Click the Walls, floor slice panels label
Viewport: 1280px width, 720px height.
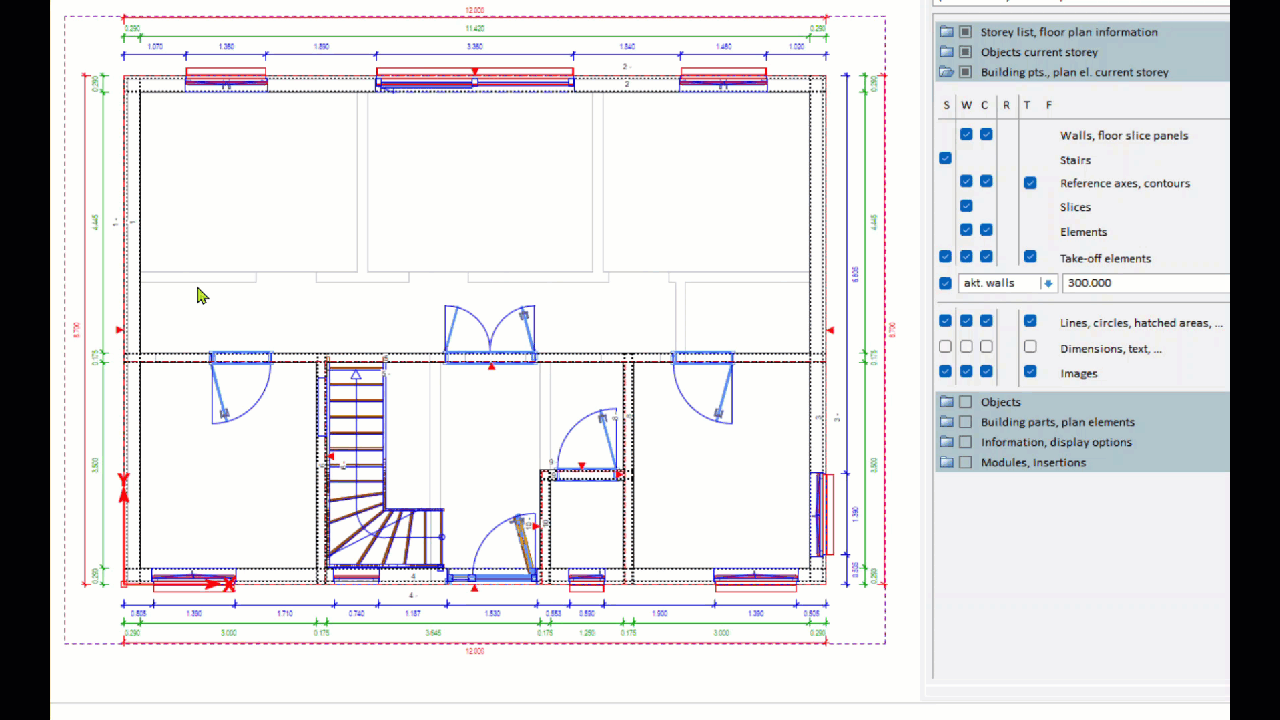click(1124, 135)
